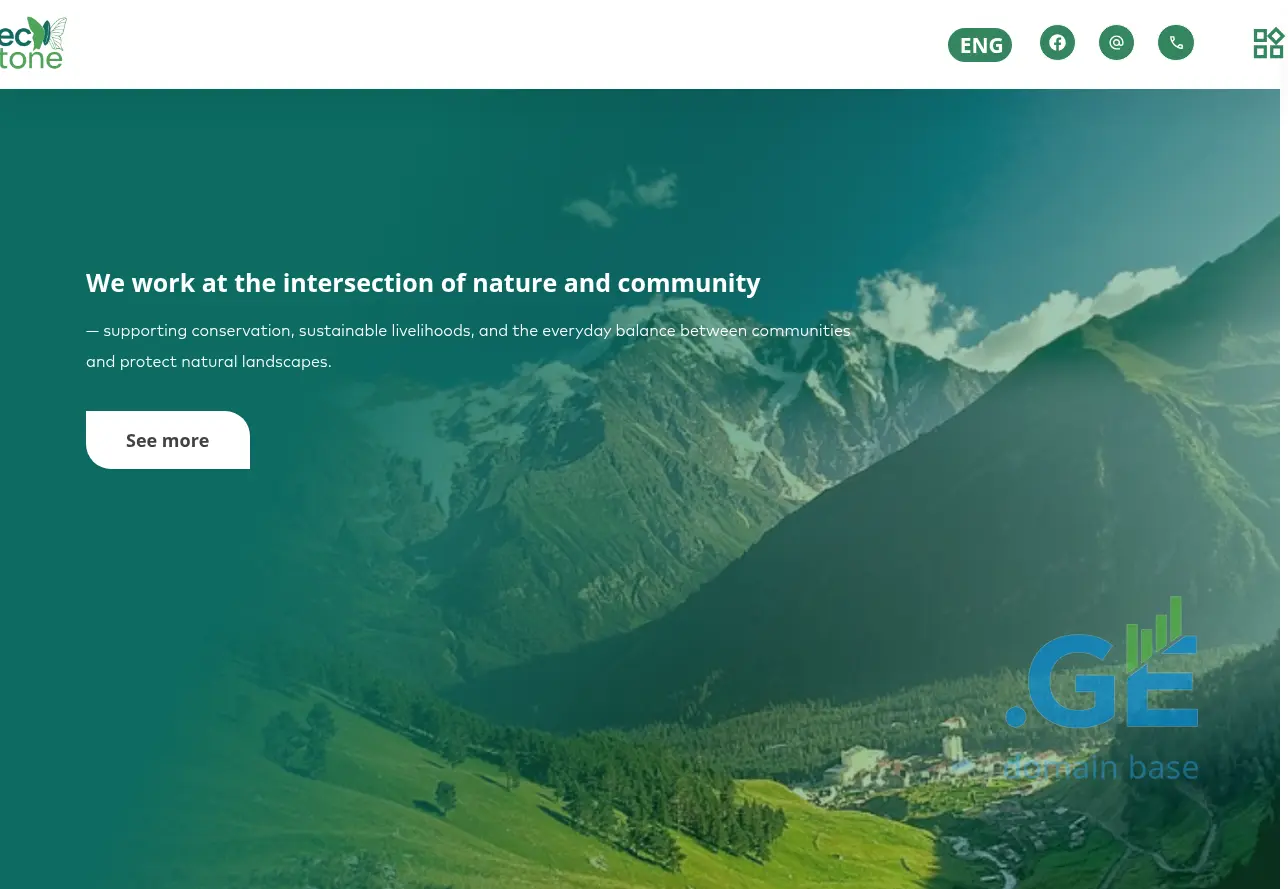Click the email @ contact icon
This screenshot has width=1288, height=889.
1116,43
